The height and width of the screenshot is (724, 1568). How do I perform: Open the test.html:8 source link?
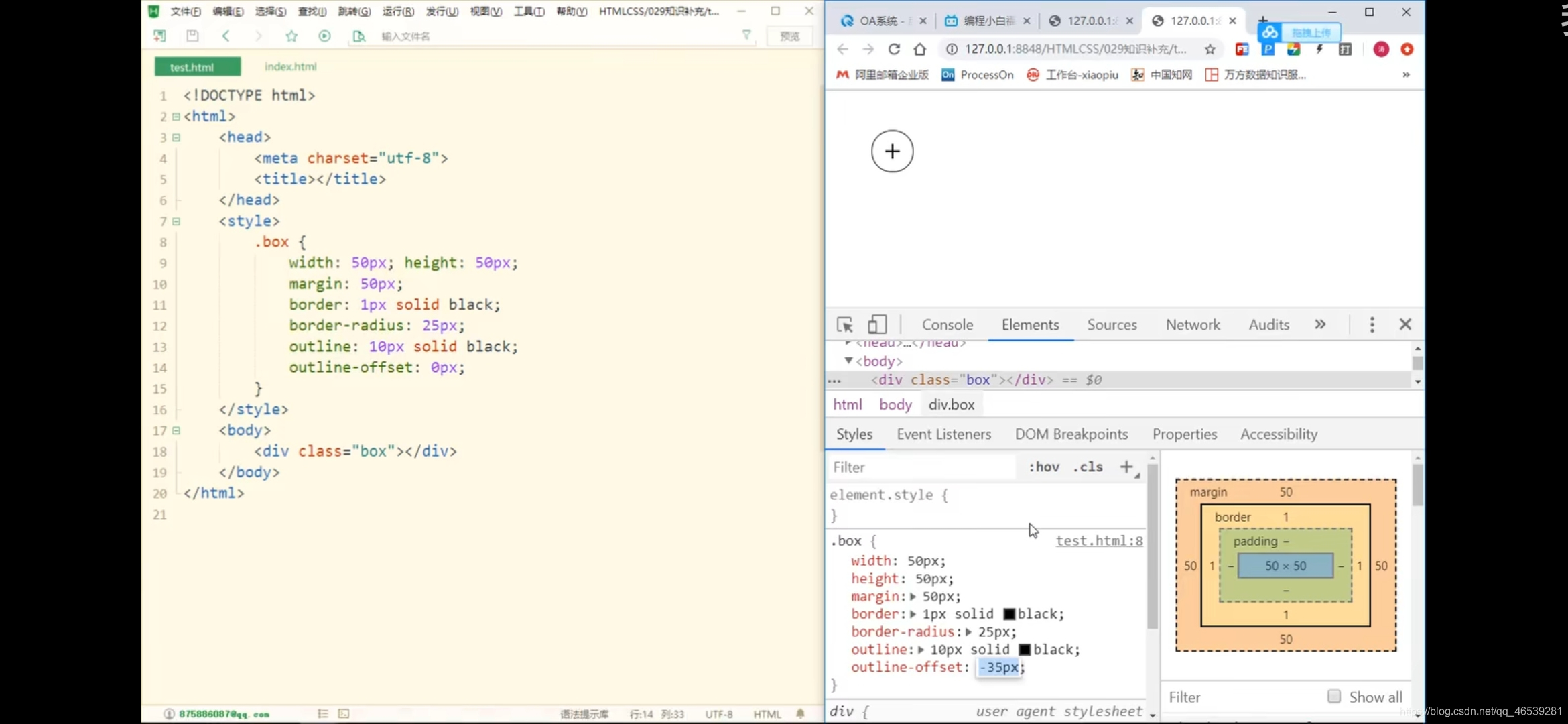click(x=1099, y=541)
